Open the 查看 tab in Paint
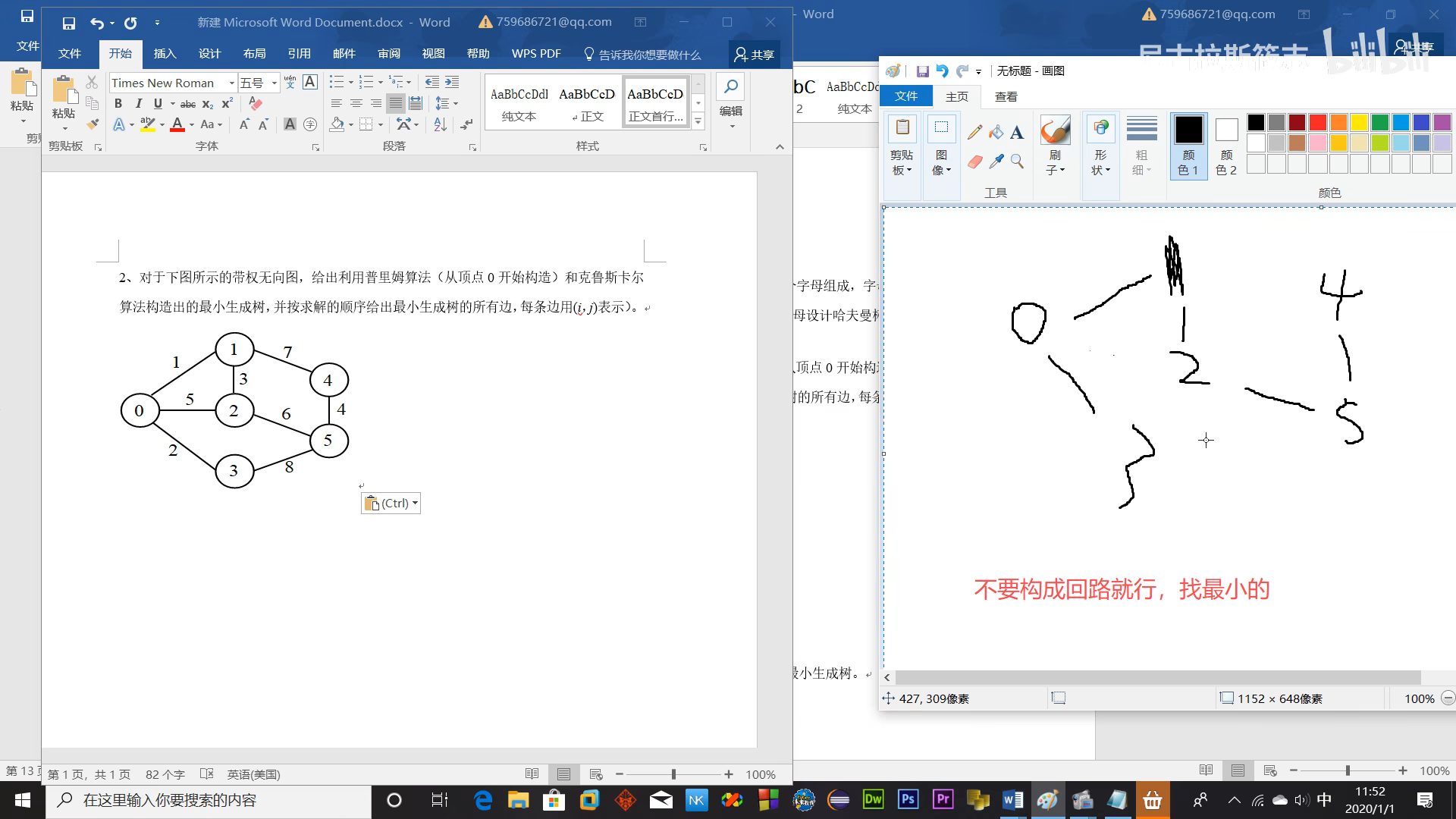Image resolution: width=1456 pixels, height=819 pixels. pos(1006,96)
